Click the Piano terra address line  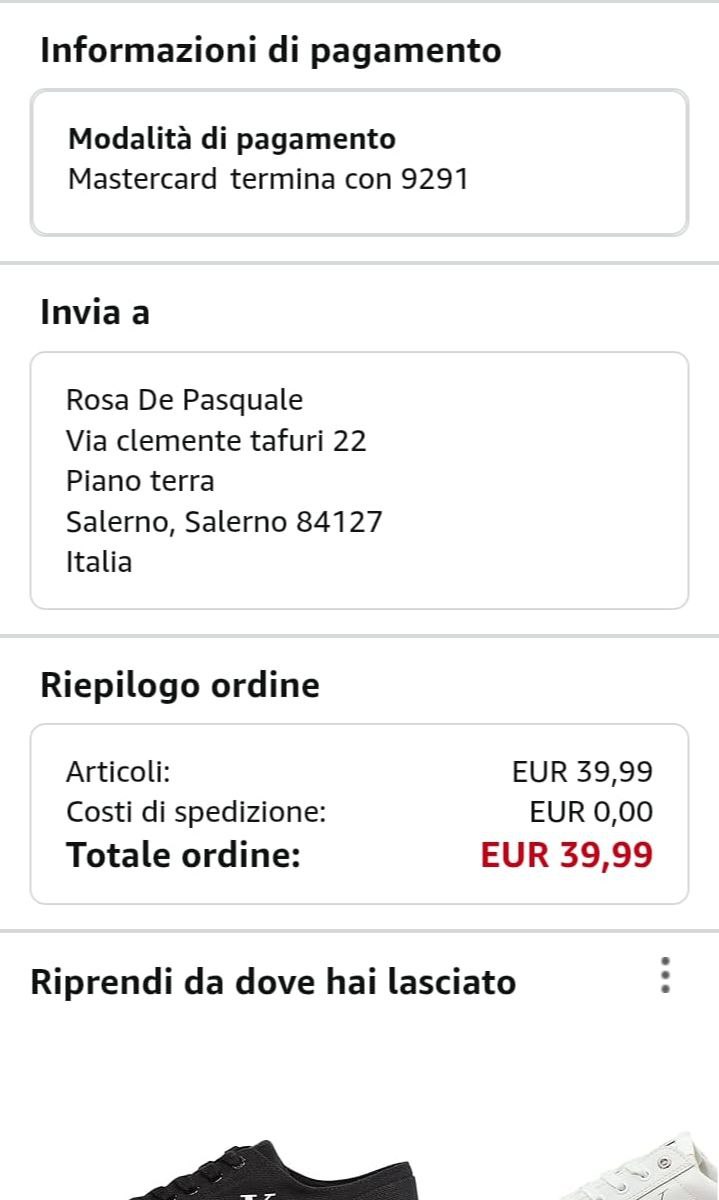pyautogui.click(x=140, y=481)
